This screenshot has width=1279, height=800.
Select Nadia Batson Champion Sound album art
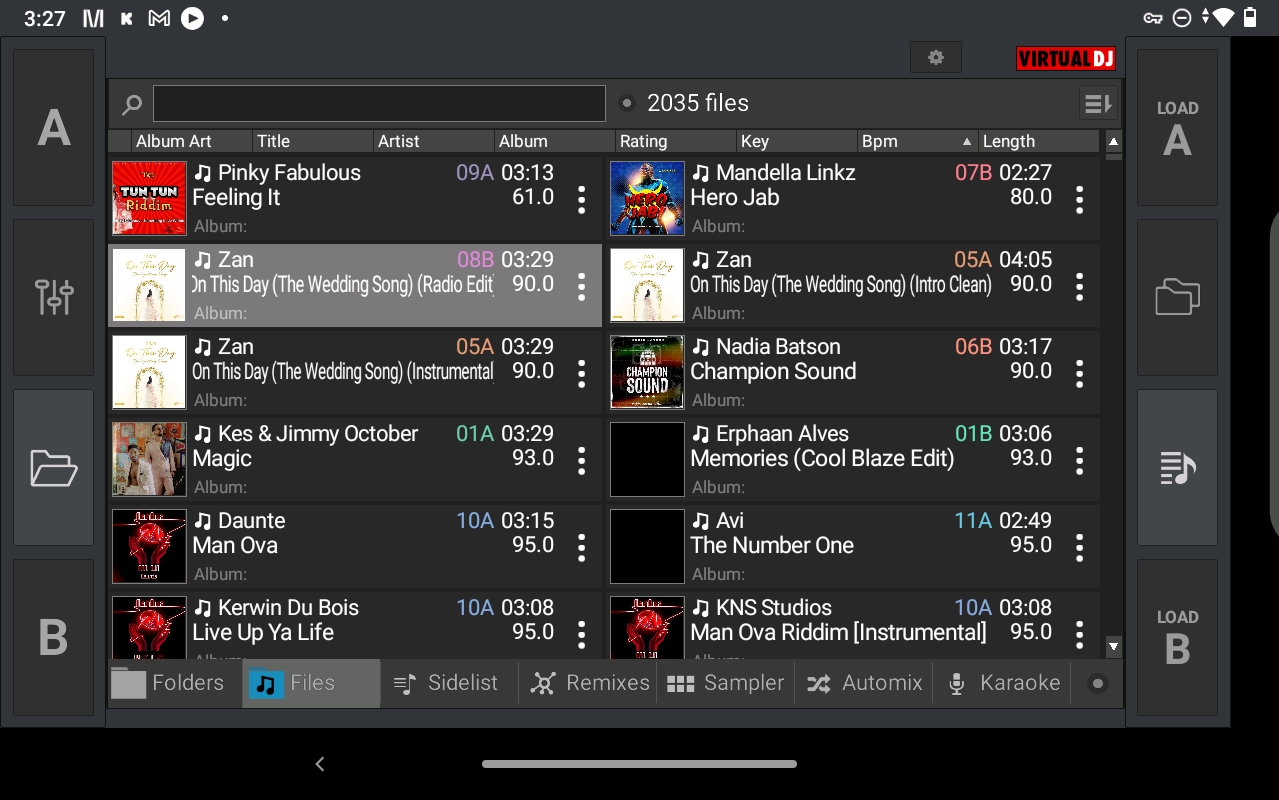click(647, 372)
